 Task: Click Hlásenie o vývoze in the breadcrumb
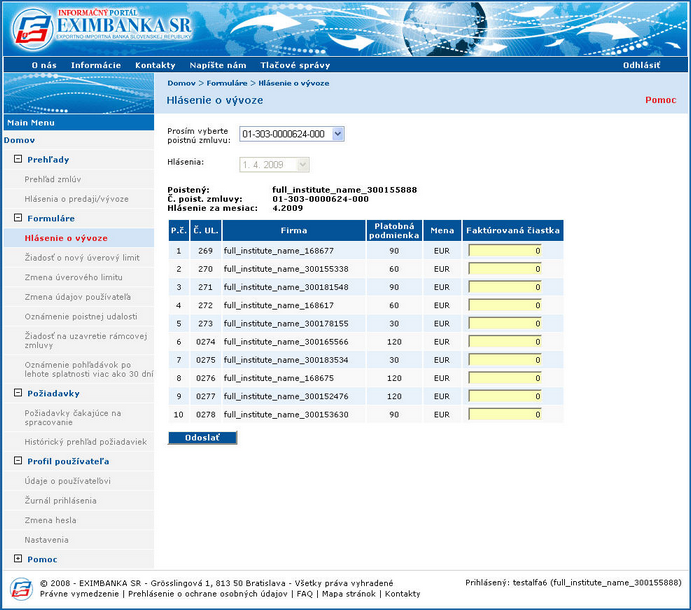pos(293,83)
